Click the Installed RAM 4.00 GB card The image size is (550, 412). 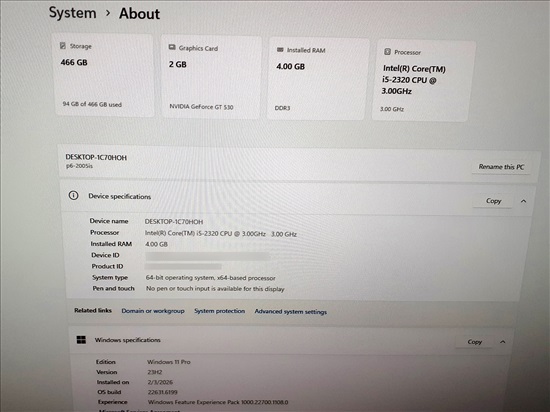coord(318,79)
